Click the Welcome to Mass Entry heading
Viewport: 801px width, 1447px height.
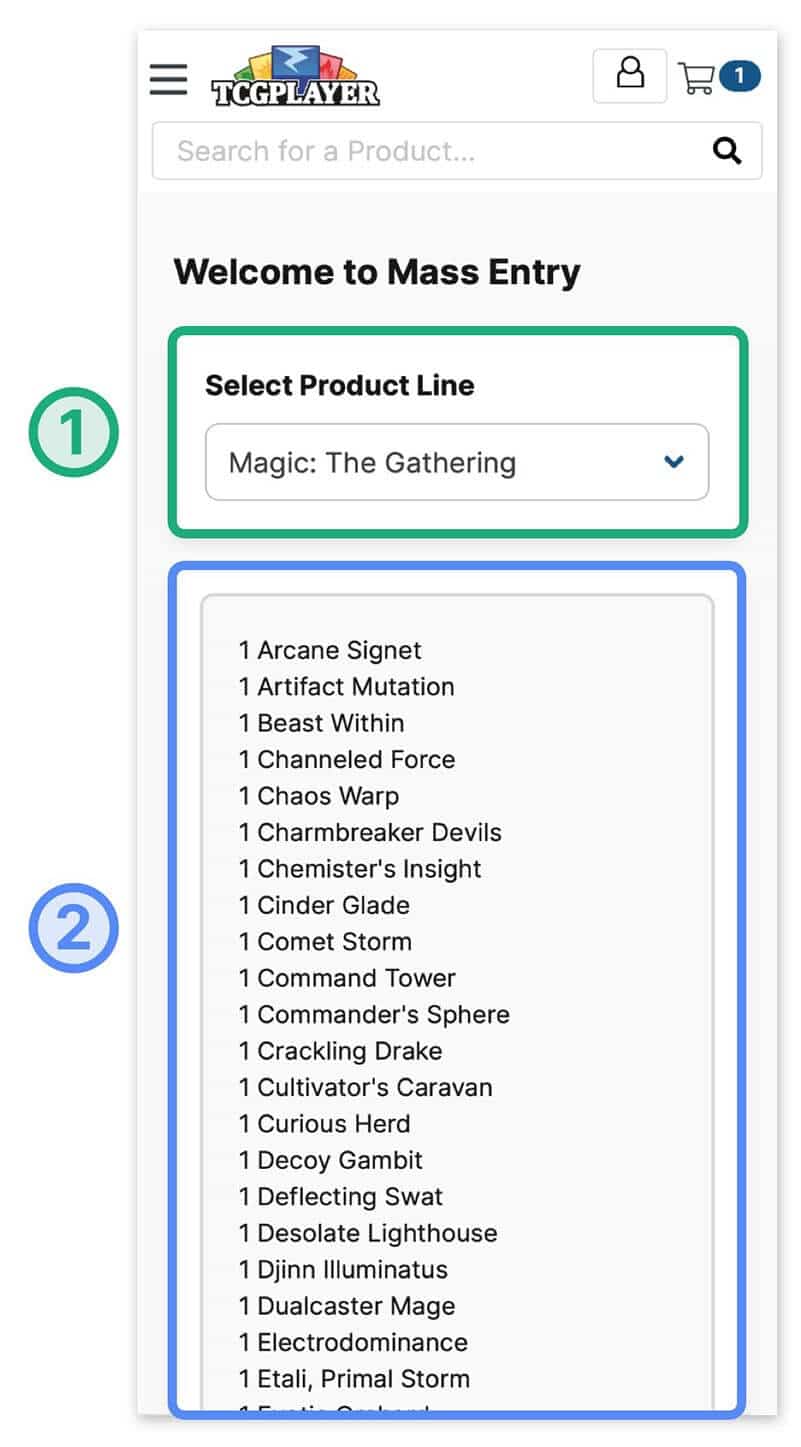[377, 271]
